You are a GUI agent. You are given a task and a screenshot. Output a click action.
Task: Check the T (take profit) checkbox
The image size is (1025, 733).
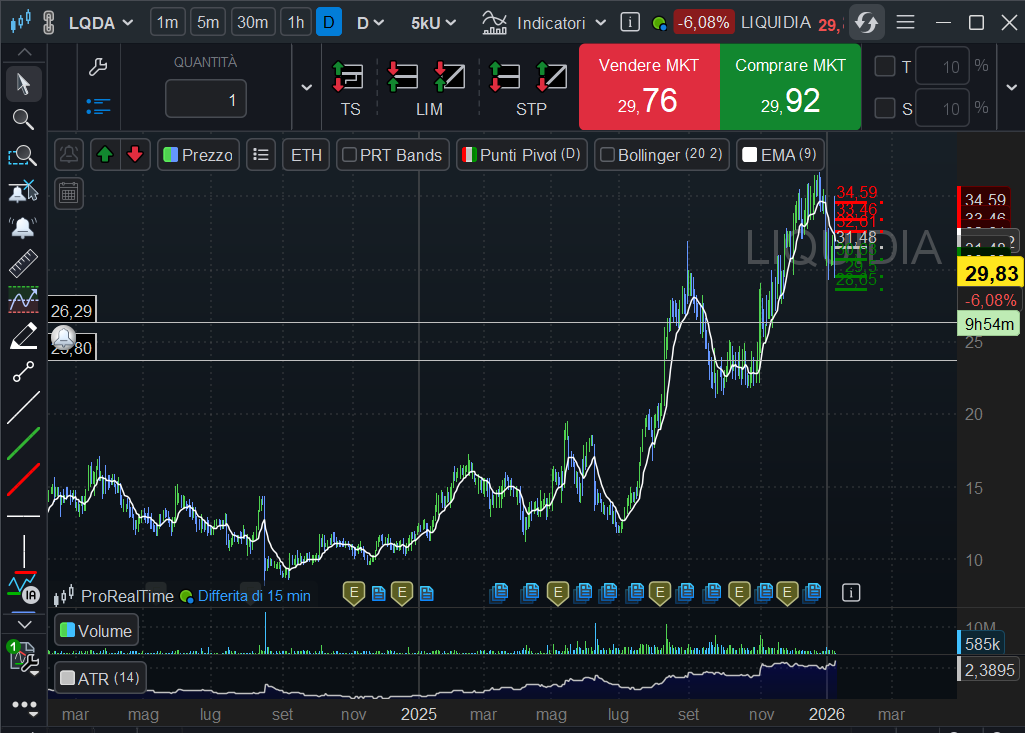885,67
